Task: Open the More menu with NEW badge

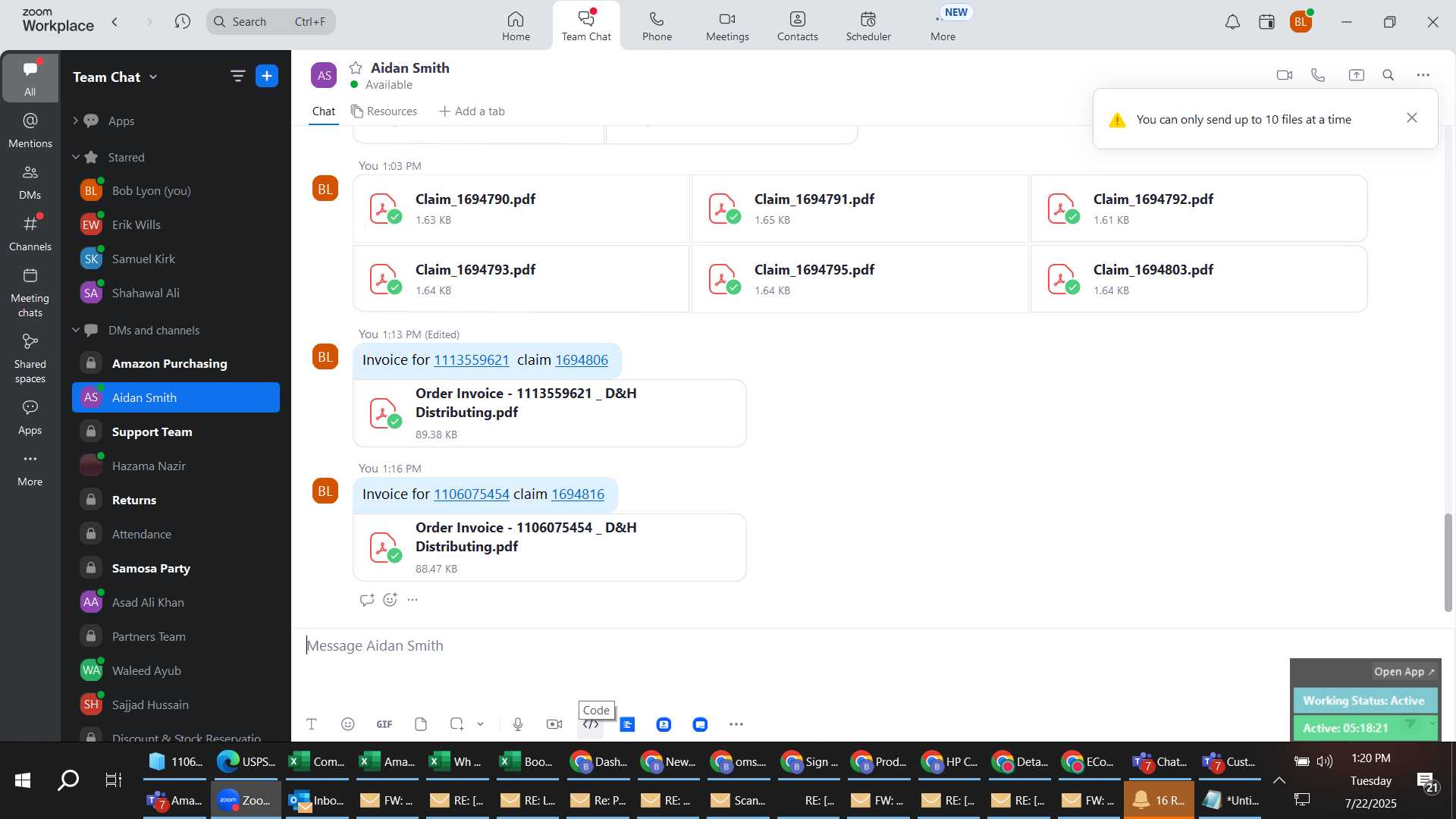Action: click(x=943, y=26)
